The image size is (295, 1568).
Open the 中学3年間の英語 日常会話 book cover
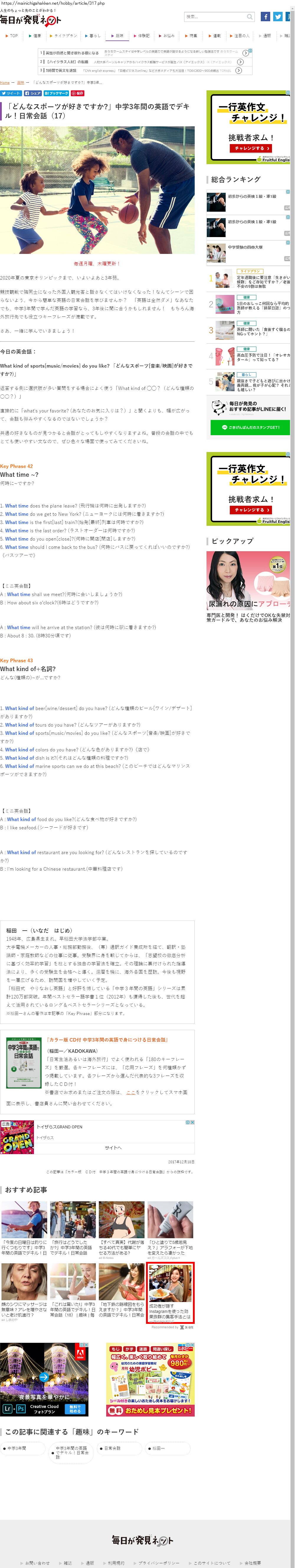click(24, 1062)
